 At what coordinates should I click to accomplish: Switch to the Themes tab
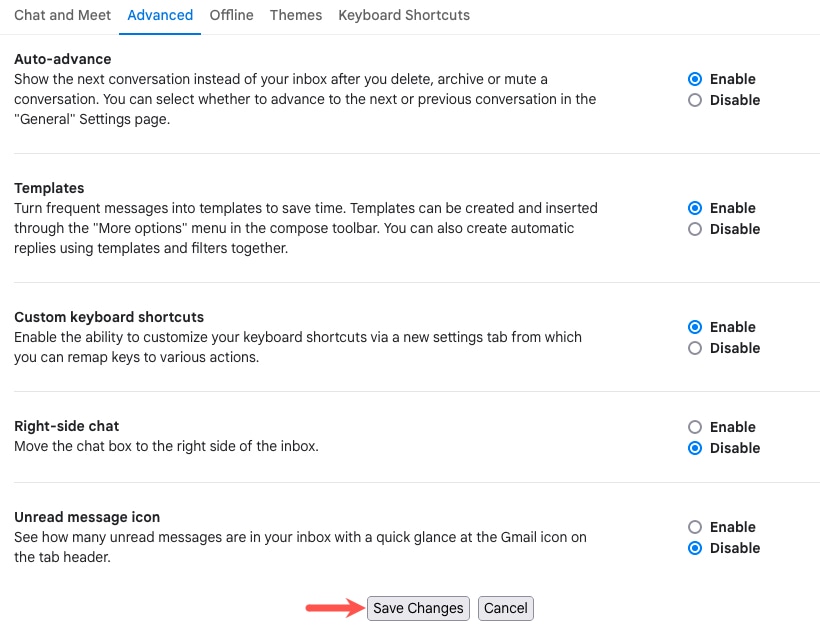pos(295,15)
